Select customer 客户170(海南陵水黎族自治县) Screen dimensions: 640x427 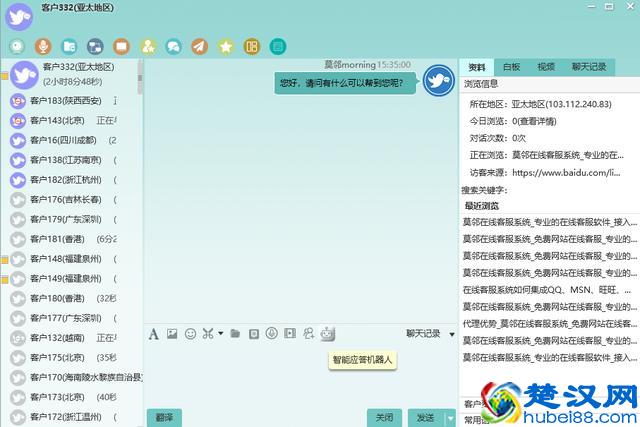(75, 377)
